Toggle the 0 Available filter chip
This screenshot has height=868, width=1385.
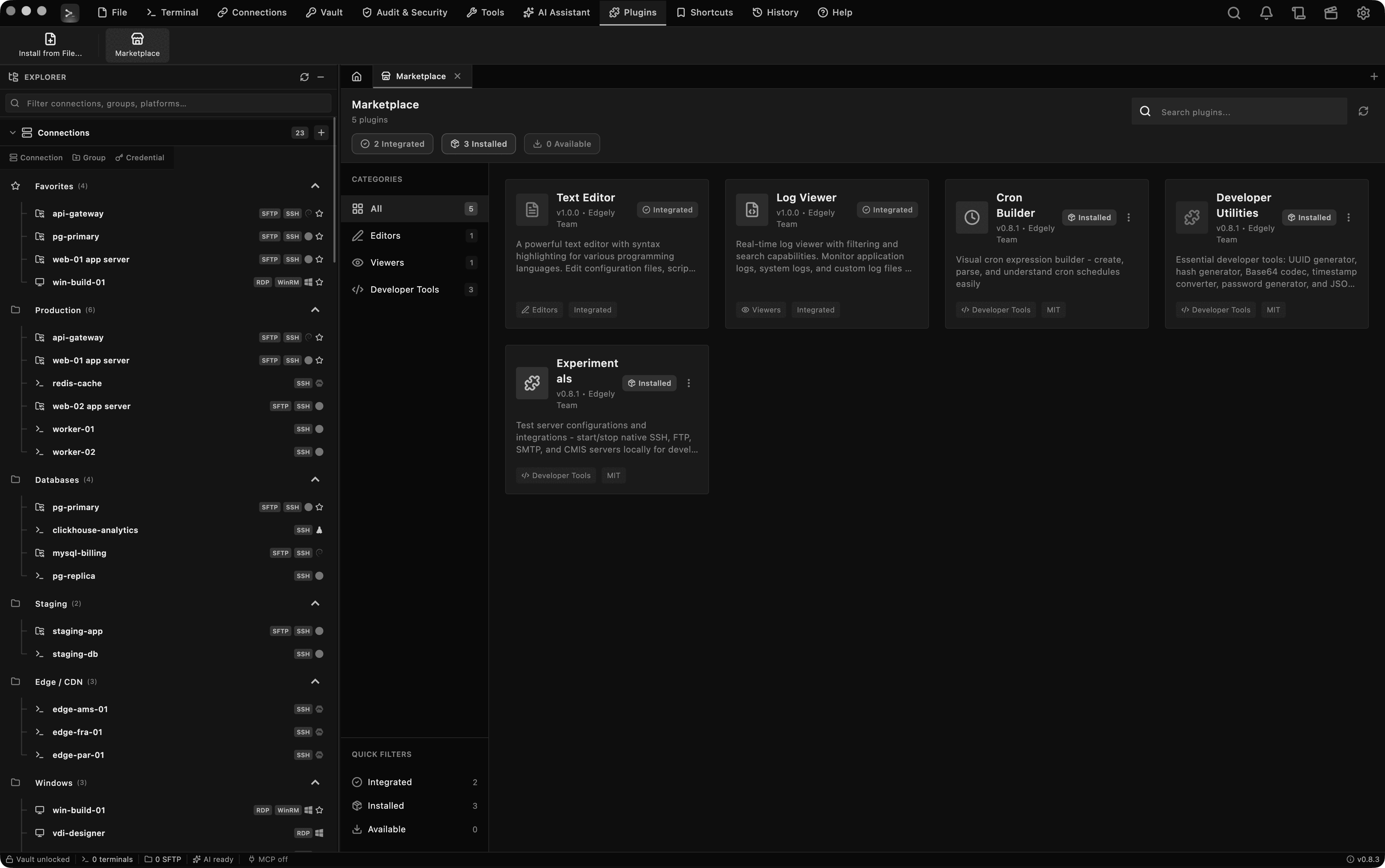(x=562, y=144)
